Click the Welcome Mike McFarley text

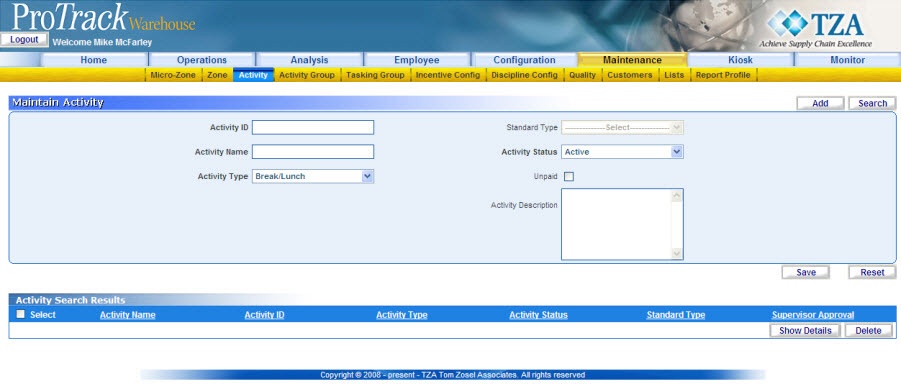pos(102,43)
